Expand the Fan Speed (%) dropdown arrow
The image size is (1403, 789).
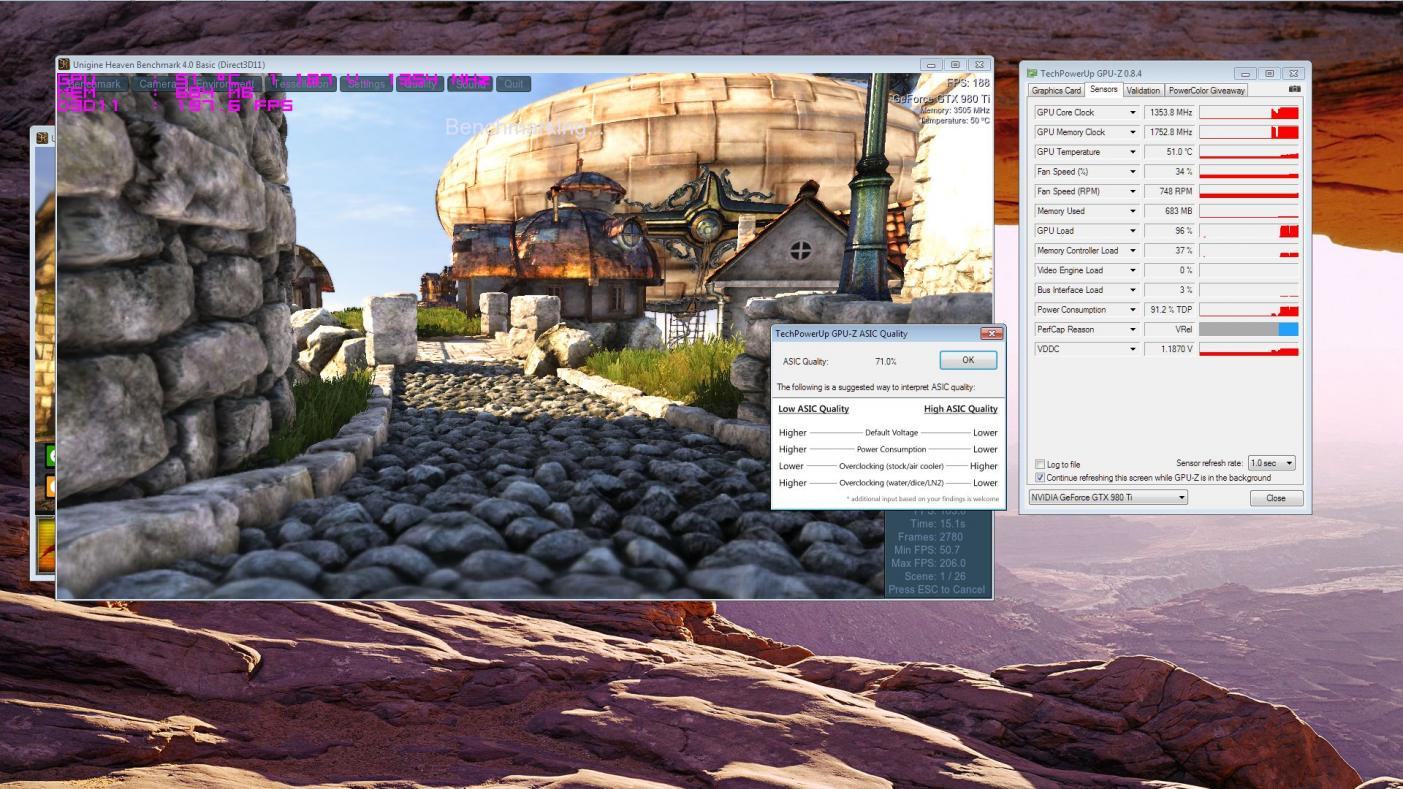click(x=1133, y=172)
